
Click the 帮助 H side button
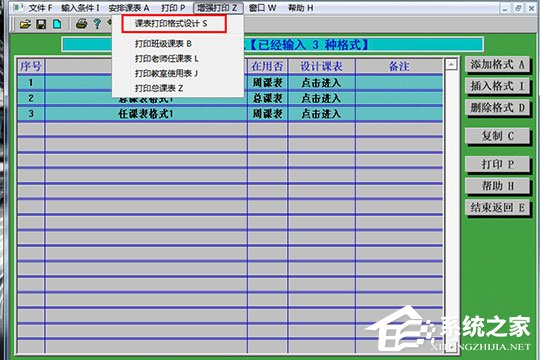(x=497, y=186)
